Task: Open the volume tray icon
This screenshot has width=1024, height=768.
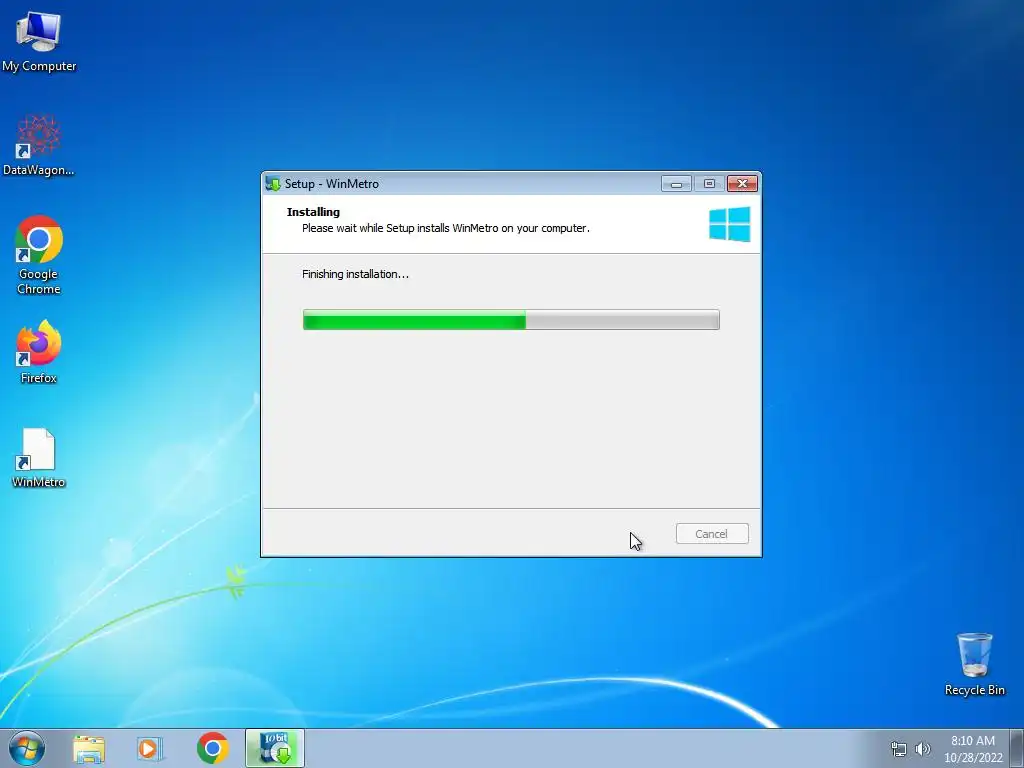Action: click(x=923, y=749)
